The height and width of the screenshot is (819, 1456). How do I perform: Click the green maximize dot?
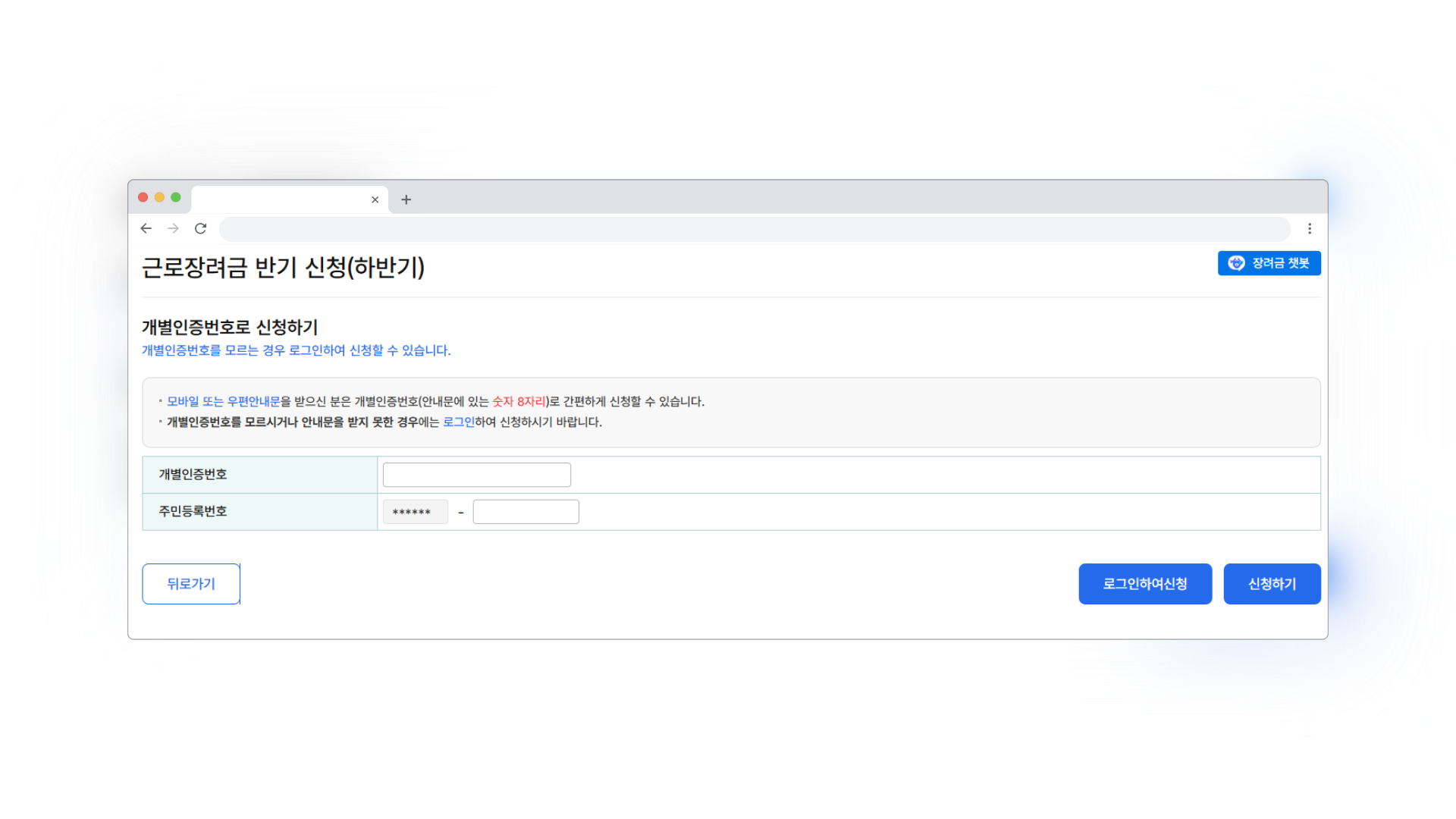point(176,197)
